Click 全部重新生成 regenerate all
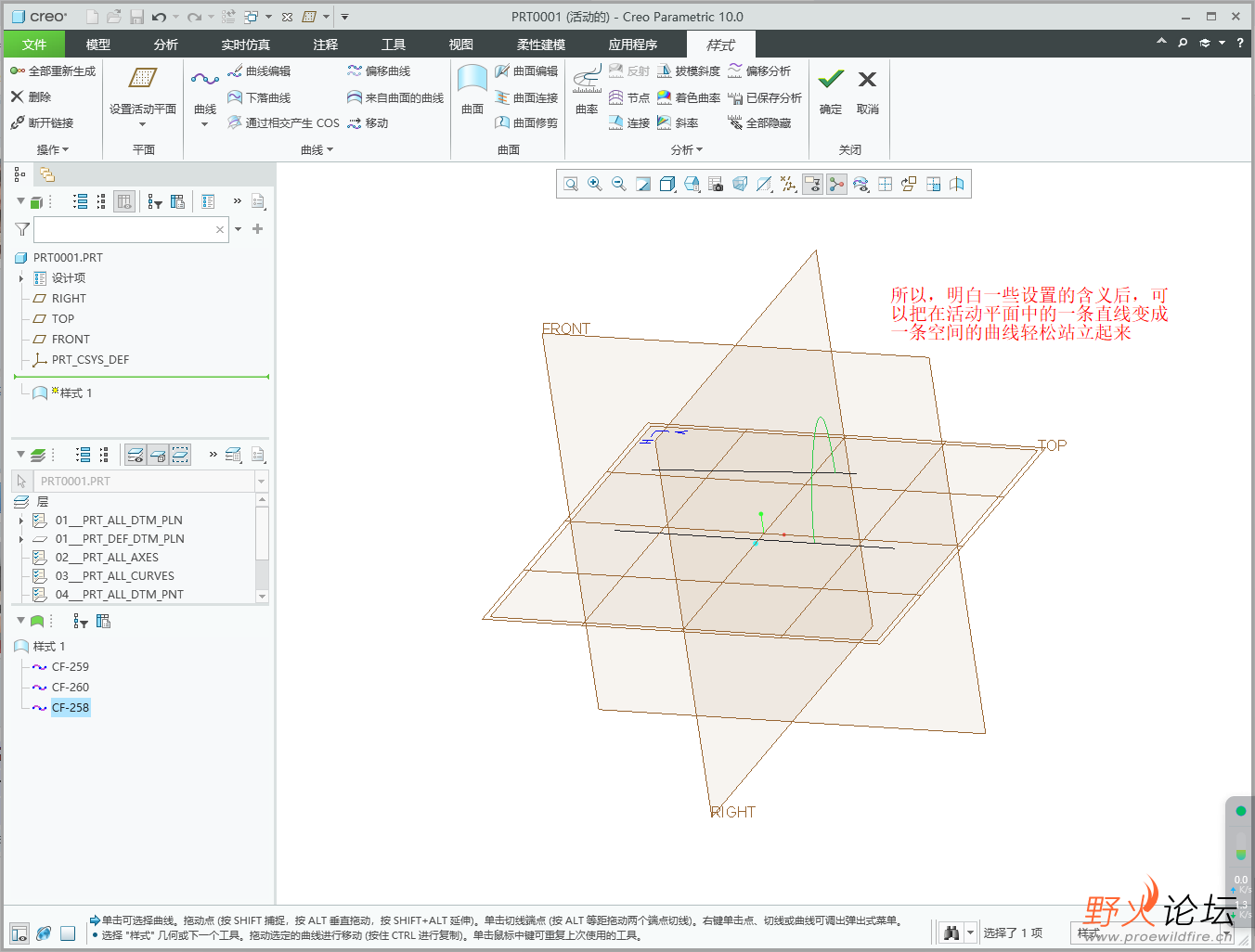 [x=53, y=71]
